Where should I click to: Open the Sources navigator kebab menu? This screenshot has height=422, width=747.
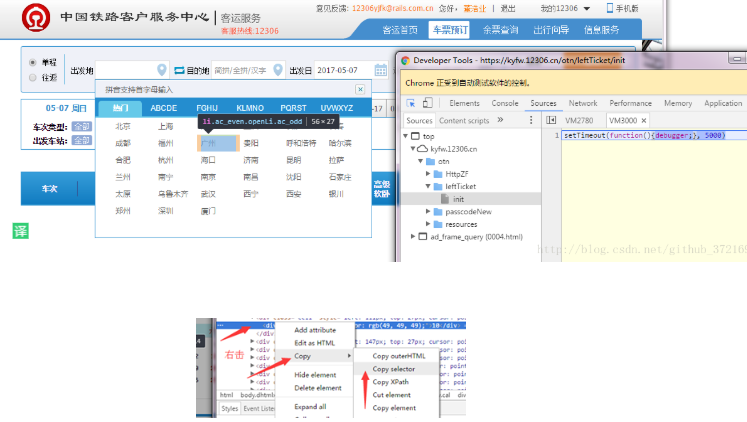point(531,120)
